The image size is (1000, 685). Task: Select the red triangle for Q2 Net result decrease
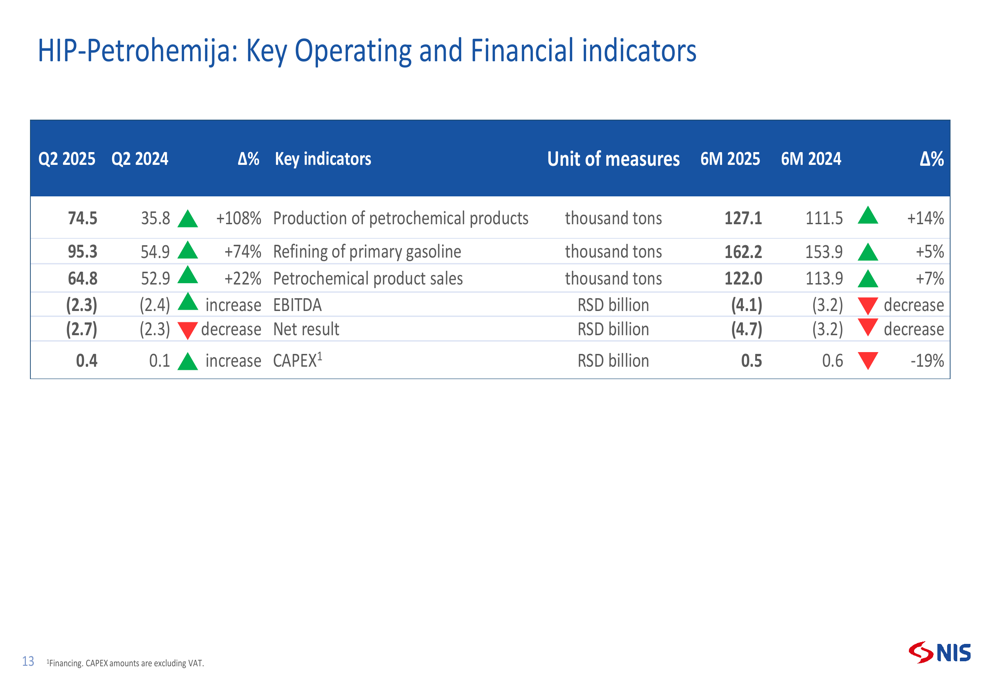point(188,330)
